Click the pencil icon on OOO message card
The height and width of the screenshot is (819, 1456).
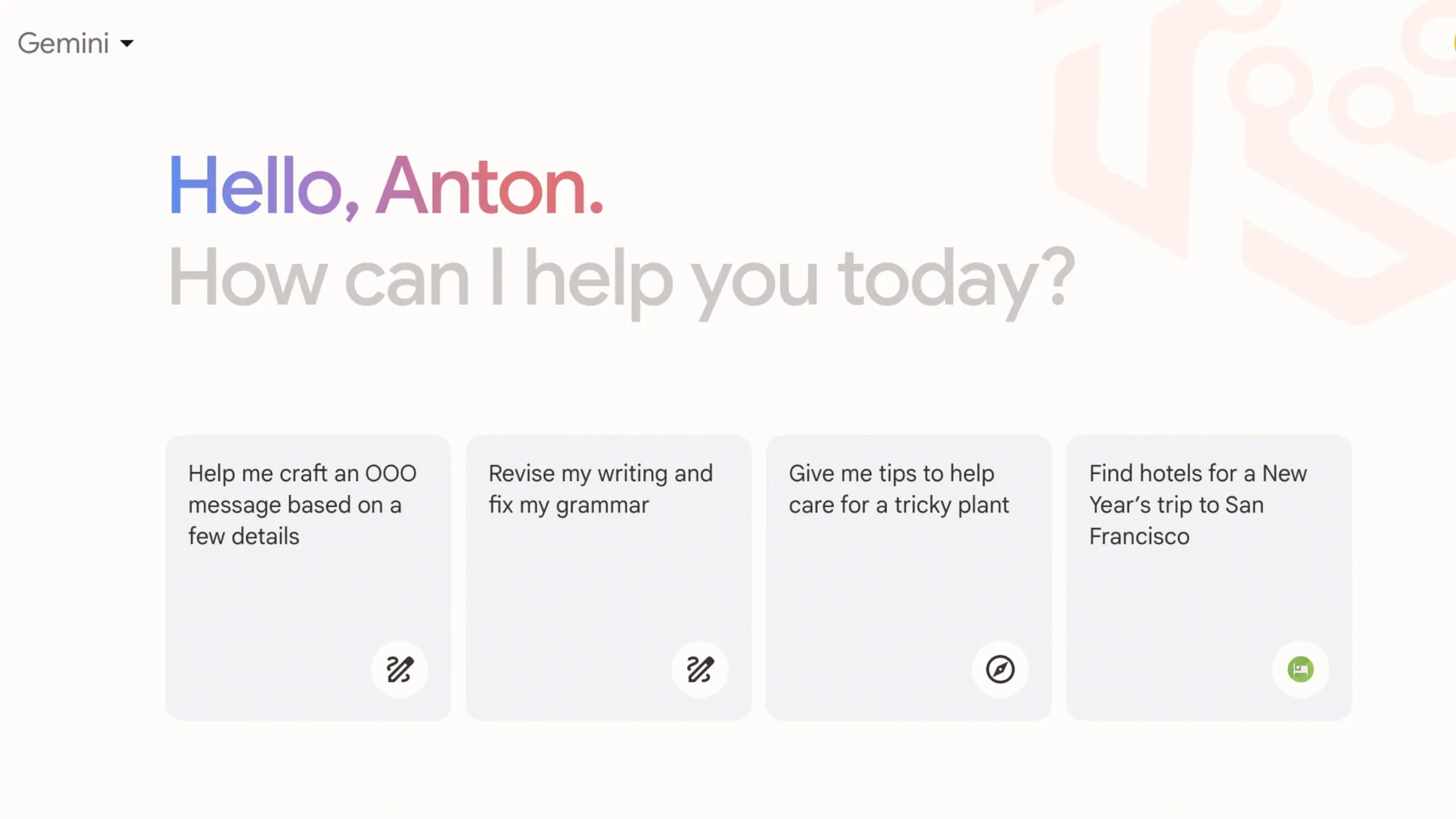(x=400, y=669)
